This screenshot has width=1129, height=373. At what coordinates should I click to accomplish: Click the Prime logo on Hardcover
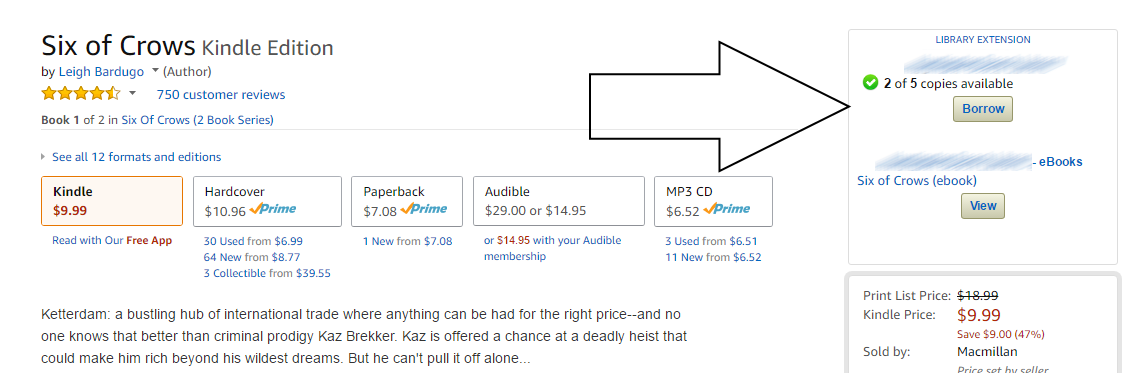click(272, 210)
